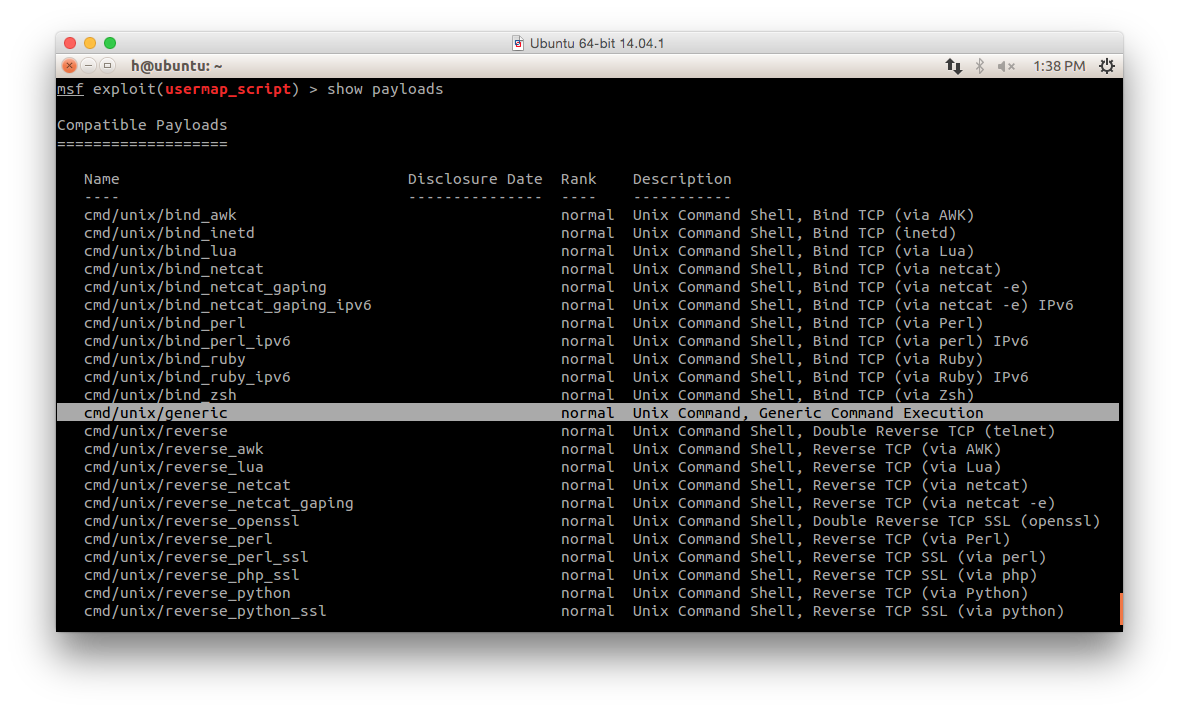
Task: Select the payload name 'cmd/unix/bind_netcat_gaping'
Action: (205, 287)
